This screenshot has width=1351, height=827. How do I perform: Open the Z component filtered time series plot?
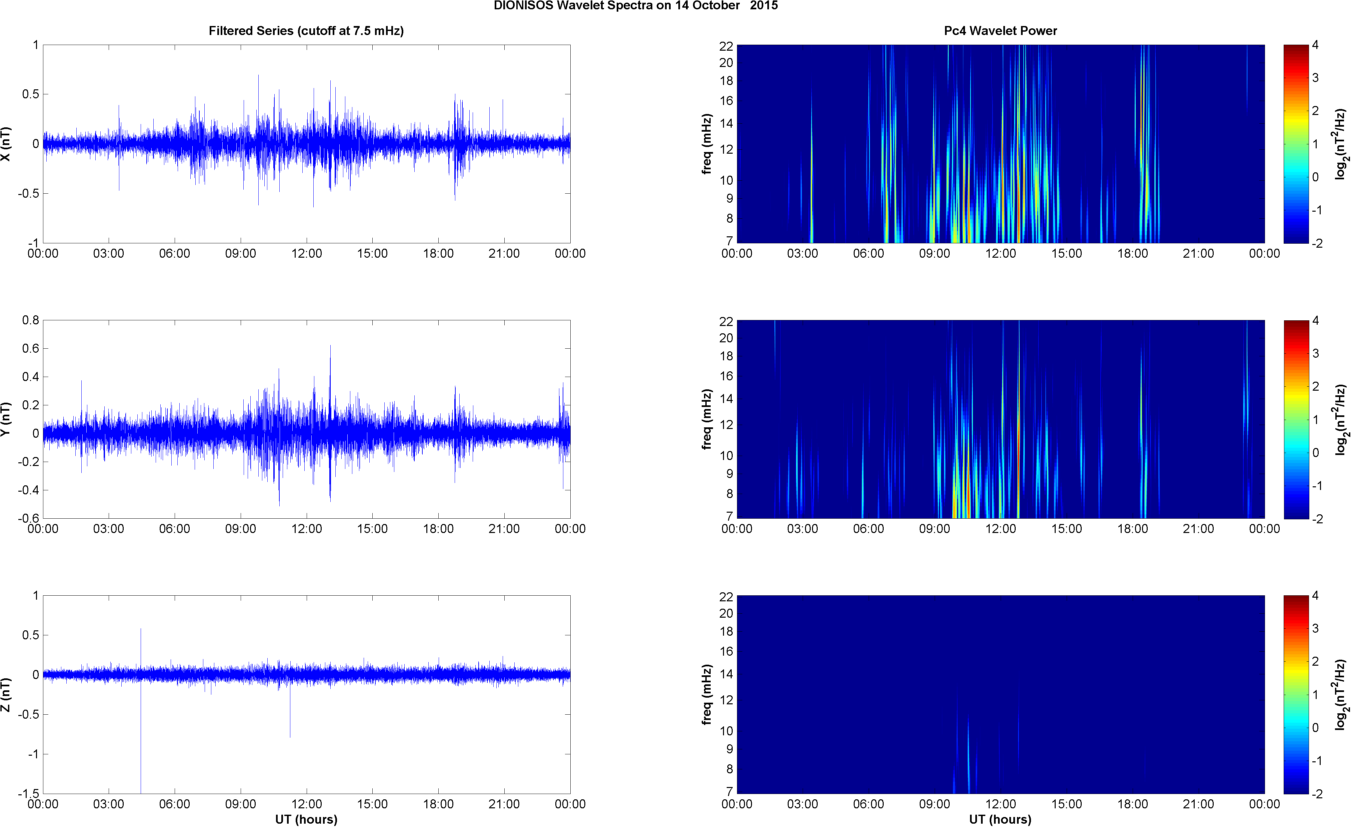click(306, 694)
